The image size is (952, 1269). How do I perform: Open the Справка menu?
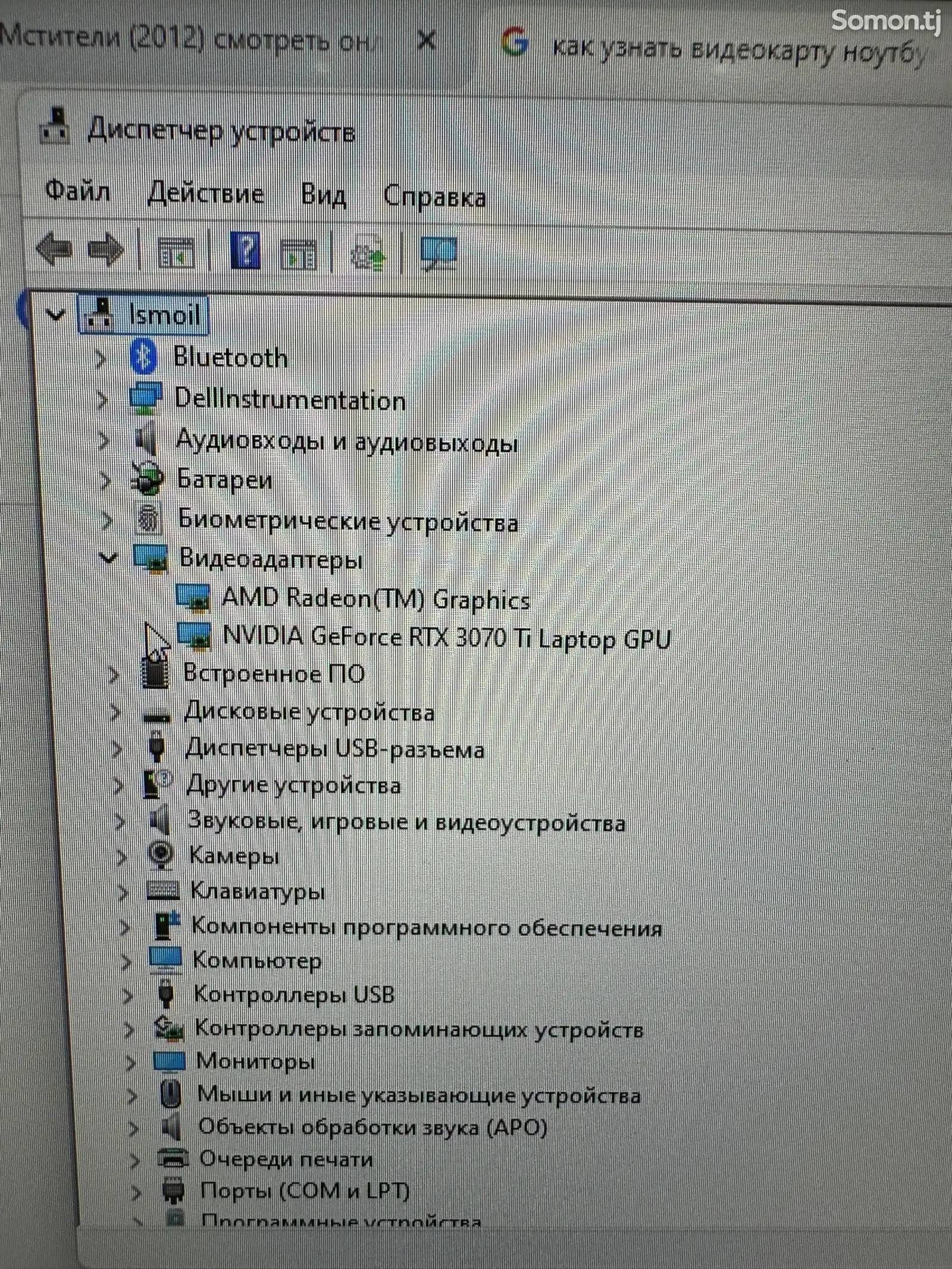(434, 196)
